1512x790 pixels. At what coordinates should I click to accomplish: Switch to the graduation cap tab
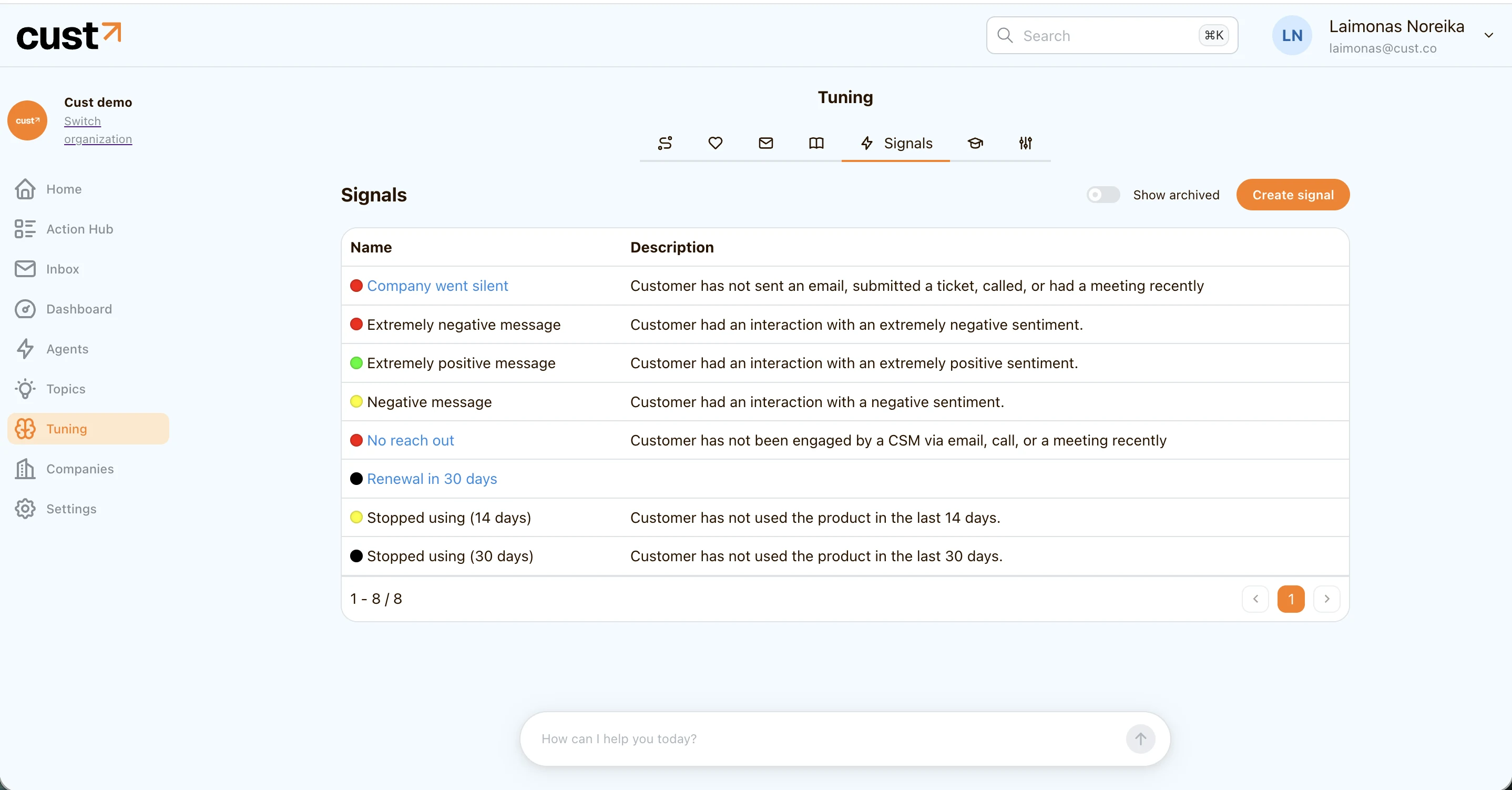coord(975,143)
